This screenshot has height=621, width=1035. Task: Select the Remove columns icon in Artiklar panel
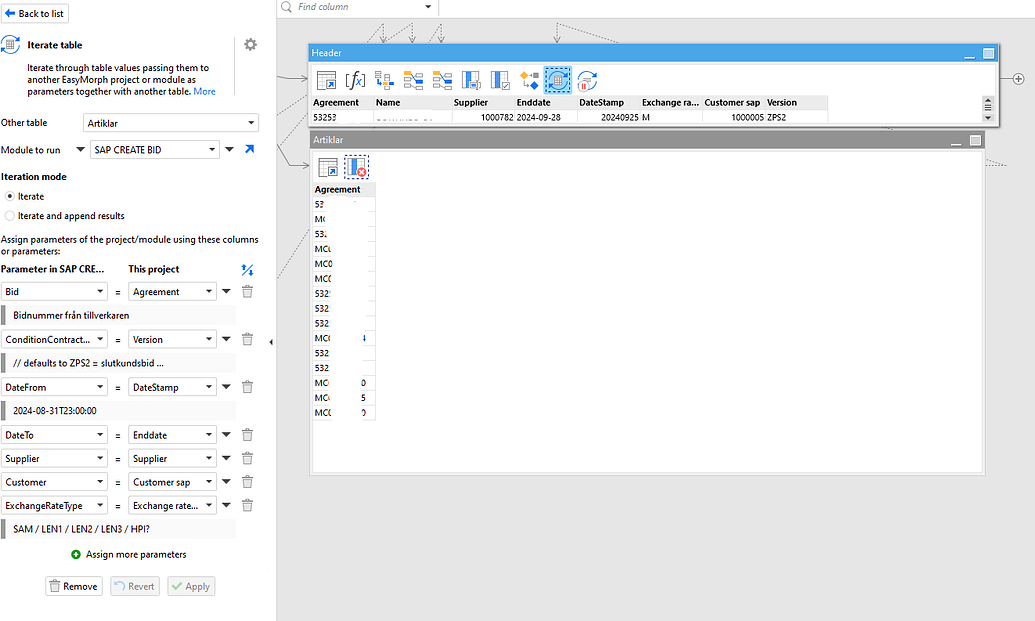tap(355, 166)
